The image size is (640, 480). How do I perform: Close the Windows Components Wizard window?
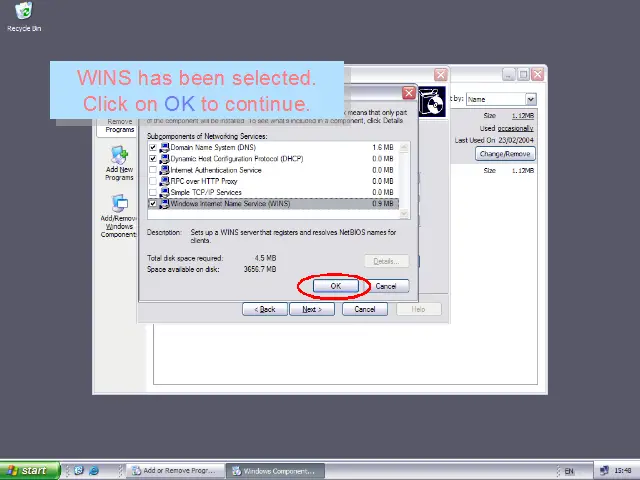click(x=440, y=75)
